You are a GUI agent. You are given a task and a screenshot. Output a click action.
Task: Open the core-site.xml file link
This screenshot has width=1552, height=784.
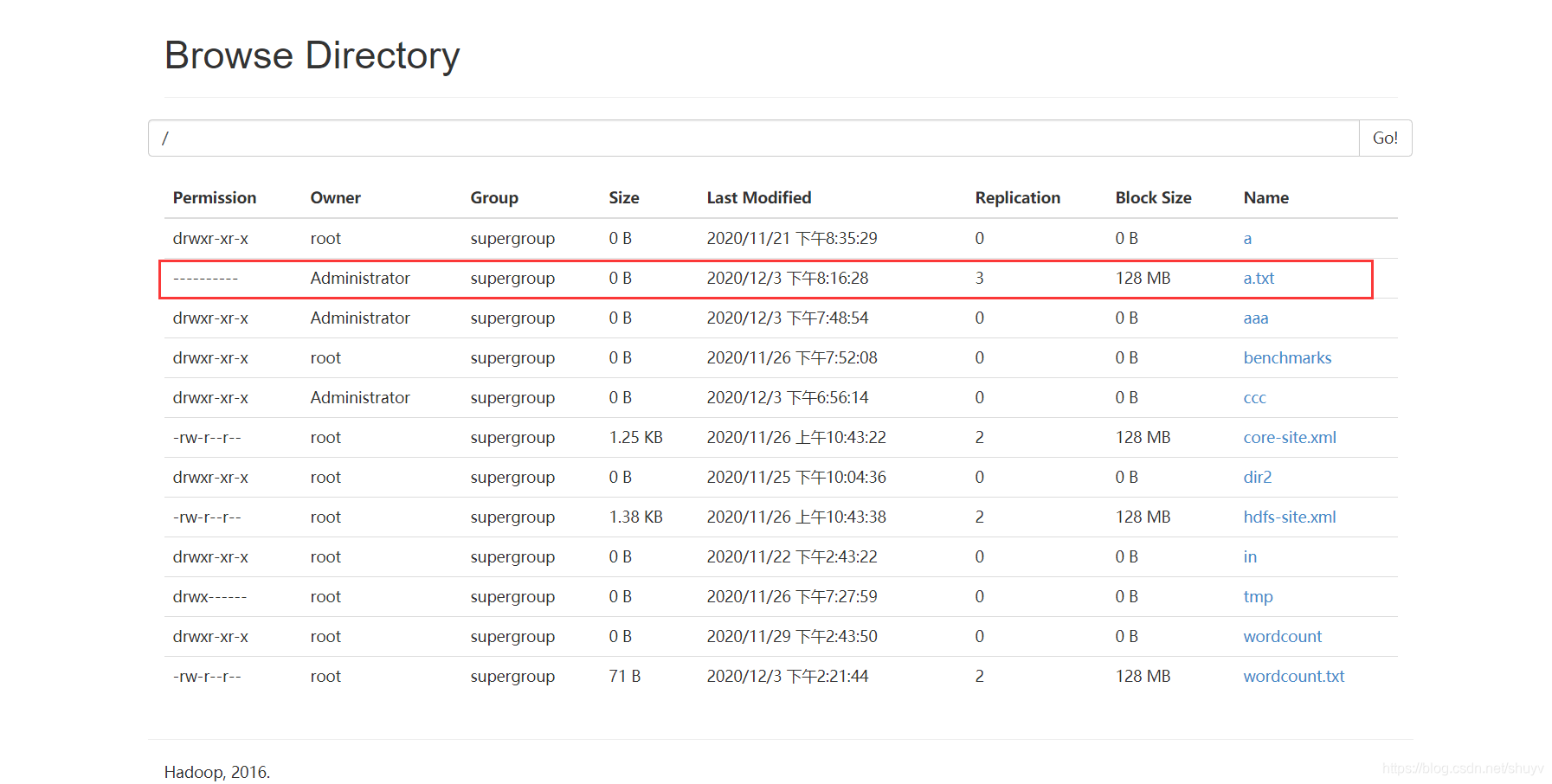coord(1290,438)
